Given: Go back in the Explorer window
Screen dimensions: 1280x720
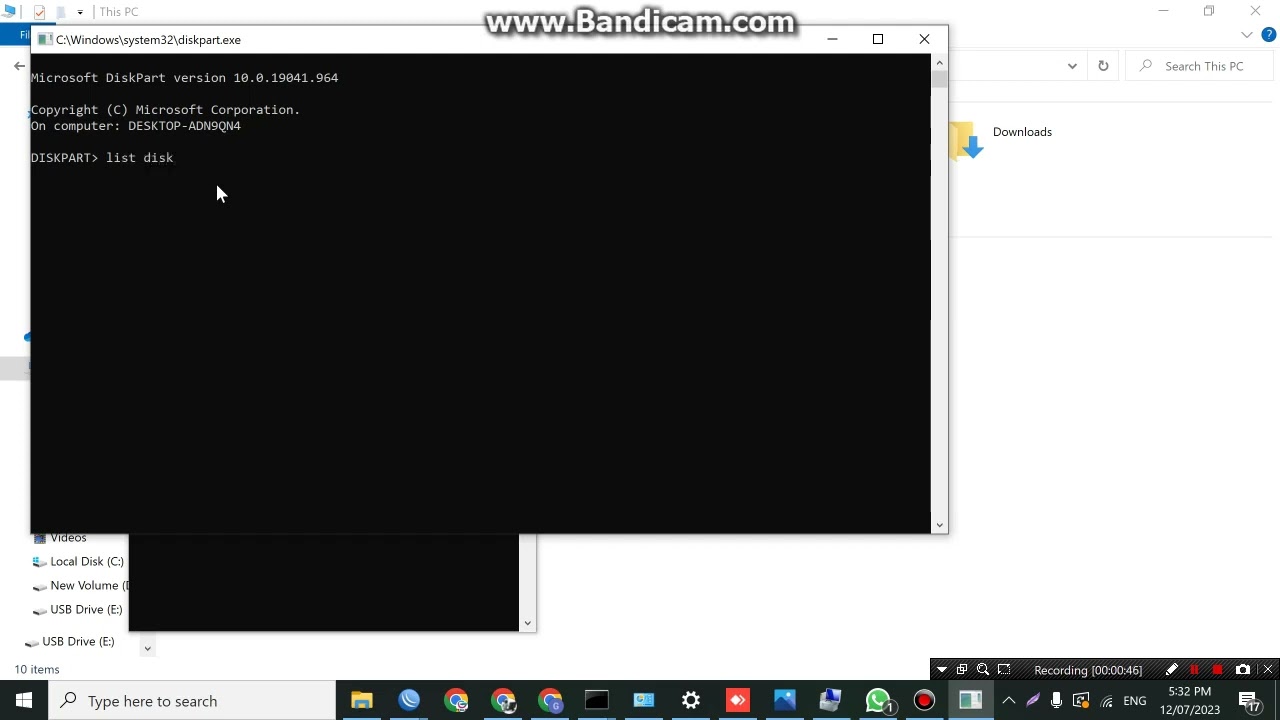Looking at the screenshot, I should [19, 66].
